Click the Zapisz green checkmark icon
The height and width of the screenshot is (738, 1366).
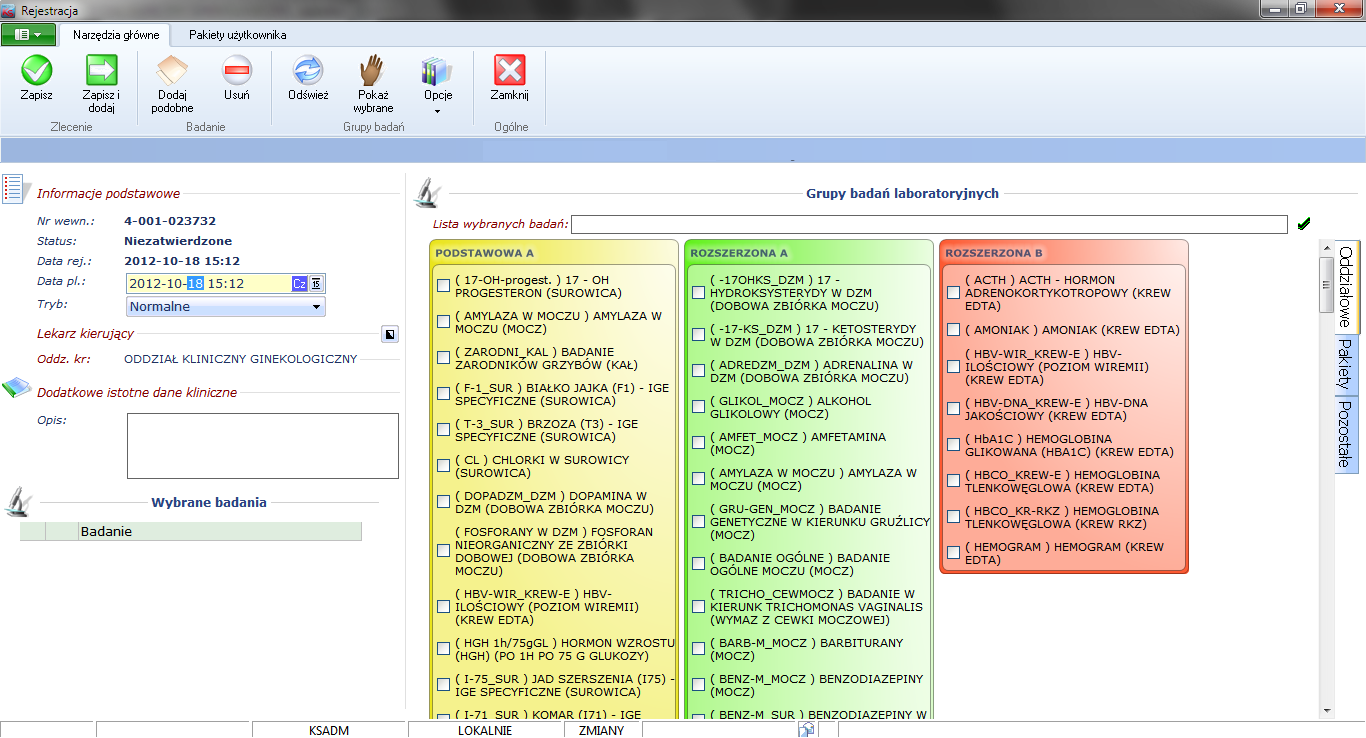[x=37, y=71]
